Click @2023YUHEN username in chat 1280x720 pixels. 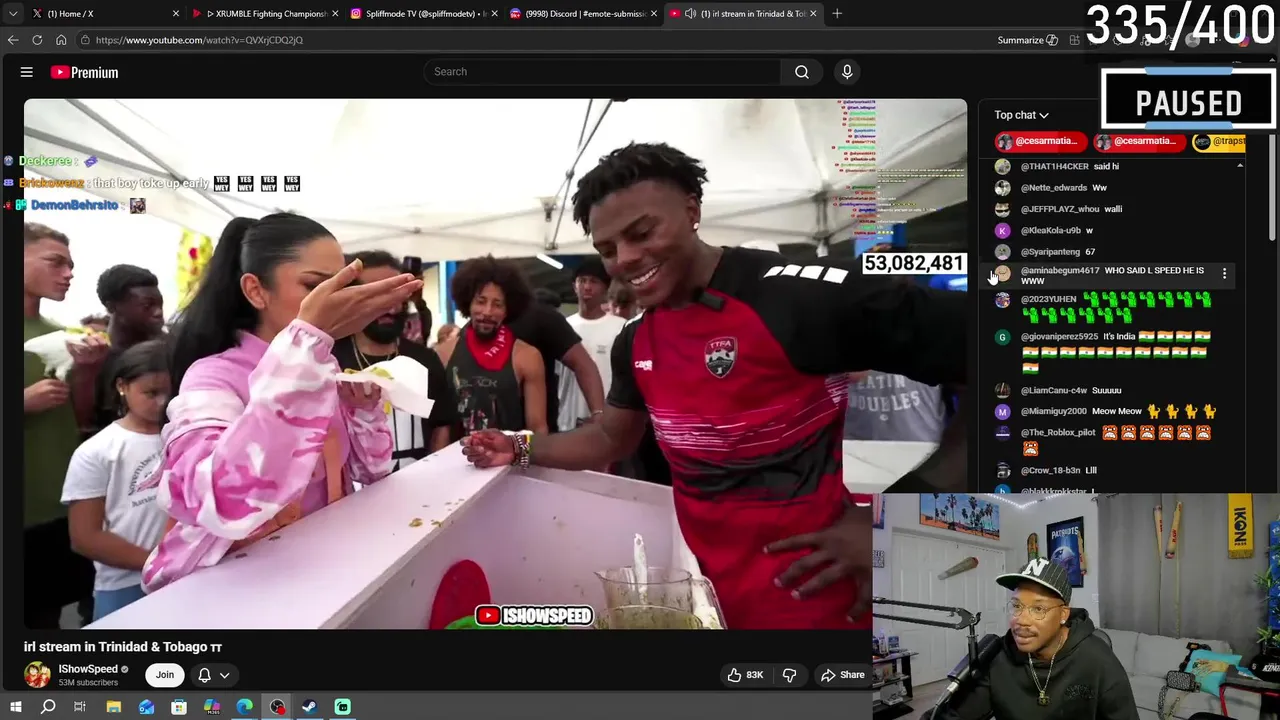[1048, 300]
